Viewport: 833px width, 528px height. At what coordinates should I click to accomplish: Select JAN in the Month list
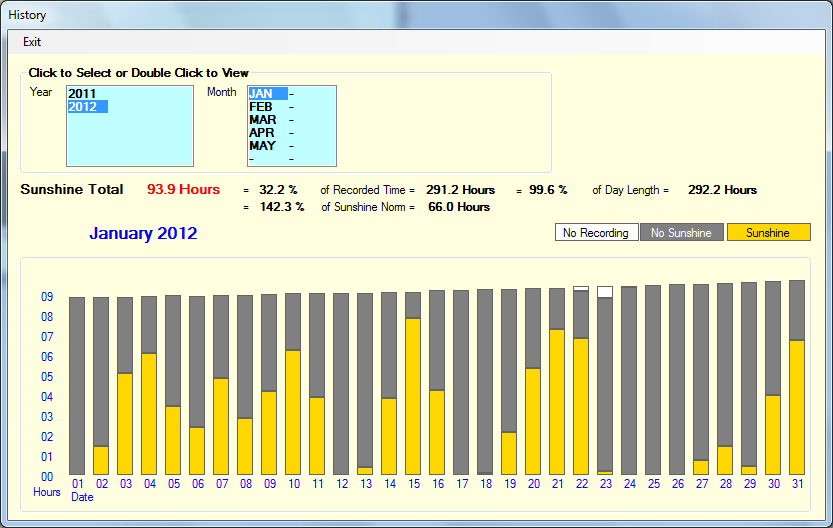pos(261,93)
